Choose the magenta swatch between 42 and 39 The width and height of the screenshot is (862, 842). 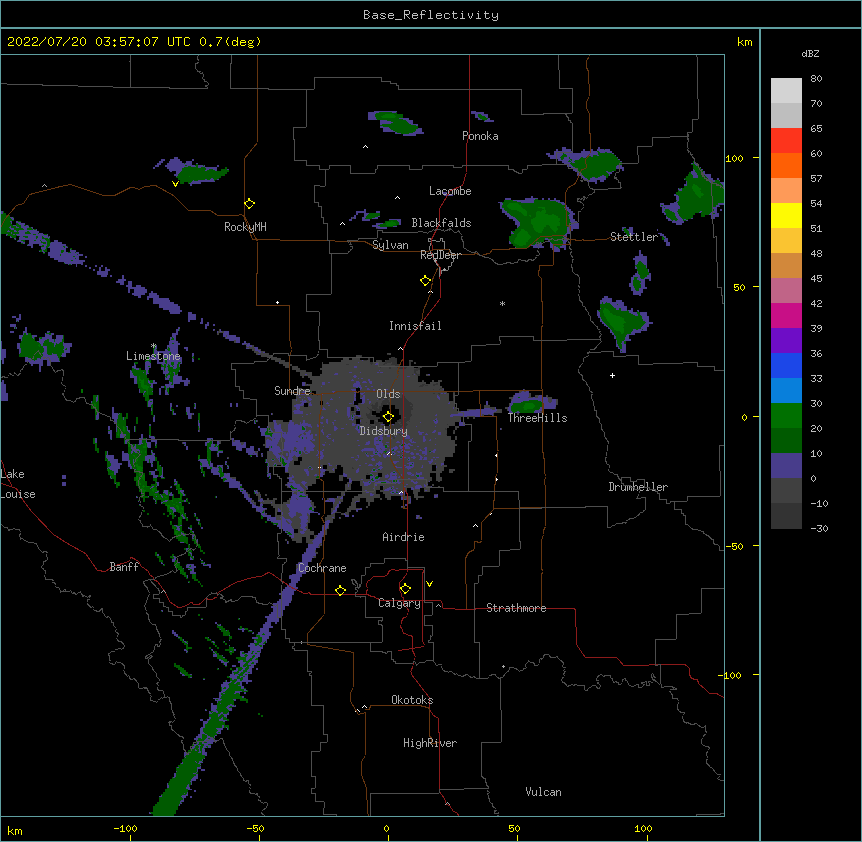coord(786,315)
